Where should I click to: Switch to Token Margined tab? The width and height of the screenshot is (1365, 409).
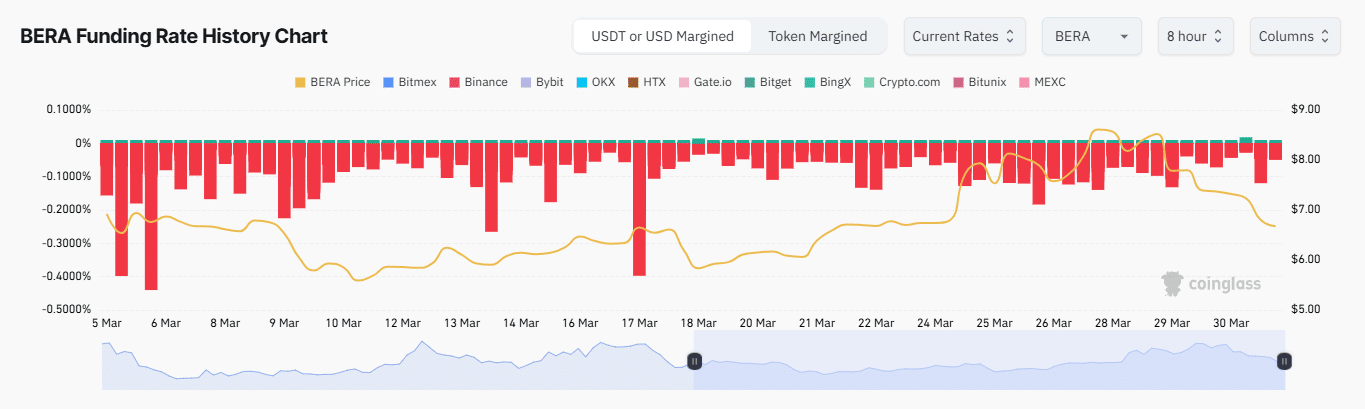coord(817,36)
